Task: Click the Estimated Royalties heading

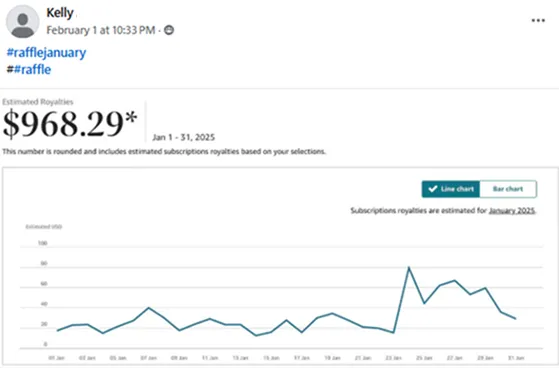Action: coord(38,102)
